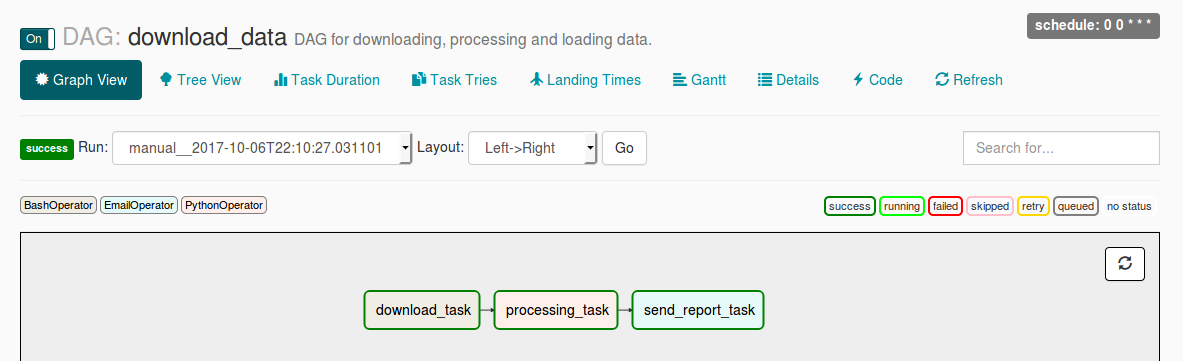1183x361 pixels.
Task: Select the Graph View tab
Action: 81,80
